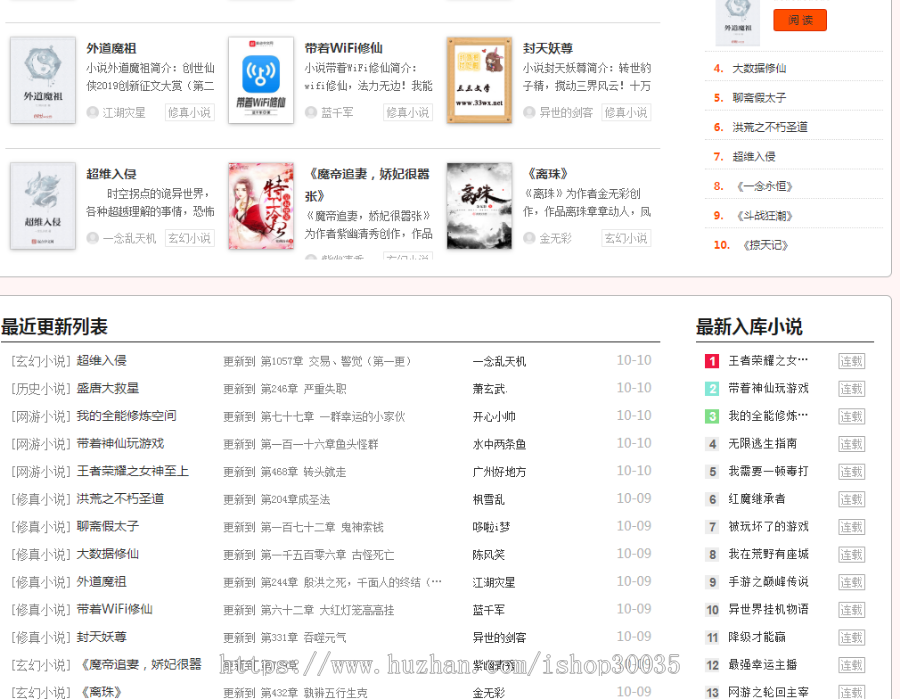This screenshot has height=699, width=900.
Task: Open author page of 萧武
Action: 491,388
